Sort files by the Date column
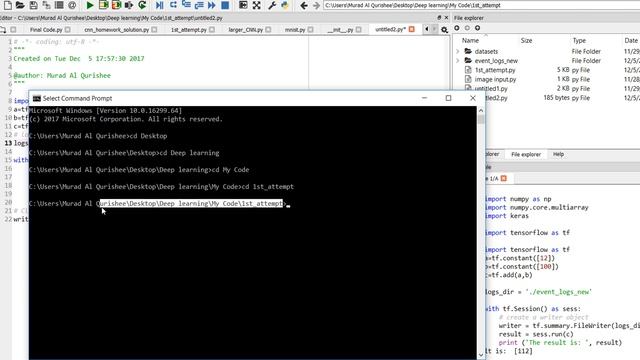The image size is (640, 360). click(x=631, y=40)
